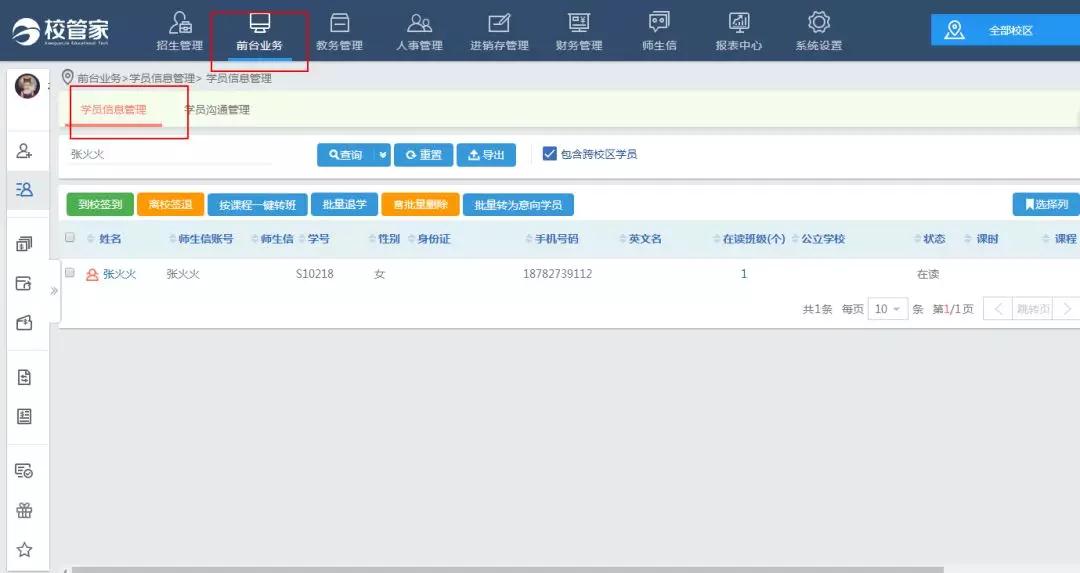Select the checkbox for student 张火火
The width and height of the screenshot is (1080, 573).
(70, 272)
